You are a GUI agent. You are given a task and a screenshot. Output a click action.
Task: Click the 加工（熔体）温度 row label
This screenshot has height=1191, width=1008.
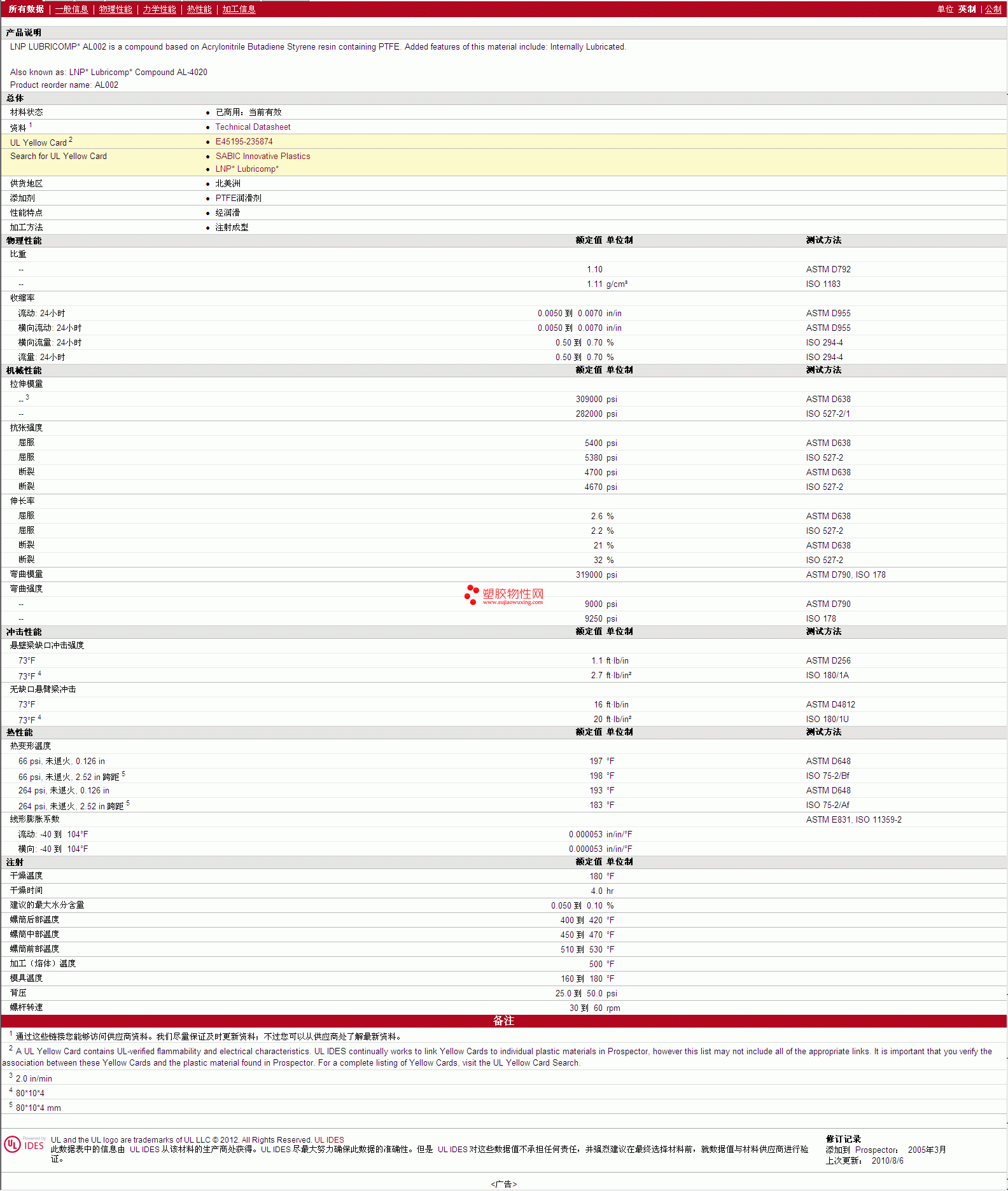point(43,964)
